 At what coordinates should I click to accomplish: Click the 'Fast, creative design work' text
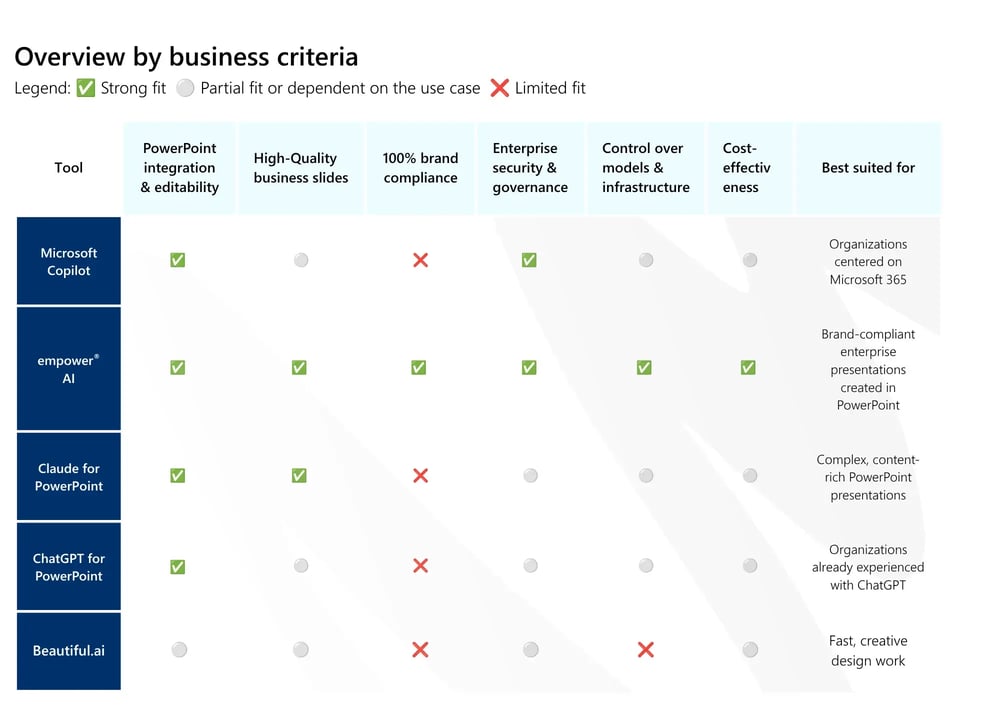tap(868, 650)
